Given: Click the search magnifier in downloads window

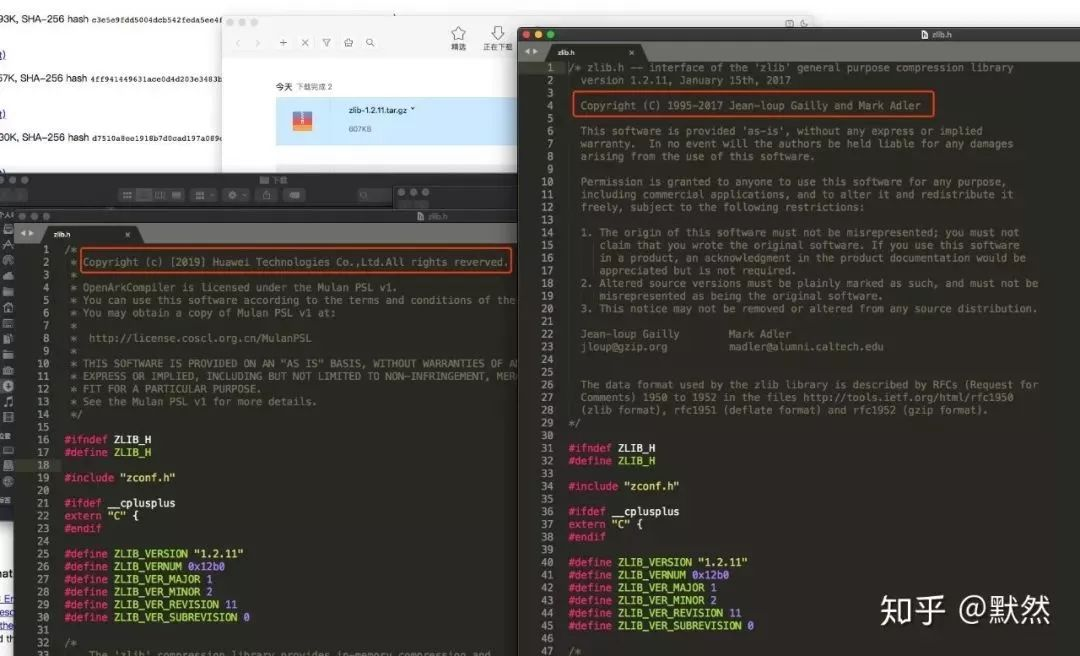Looking at the screenshot, I should pyautogui.click(x=370, y=43).
